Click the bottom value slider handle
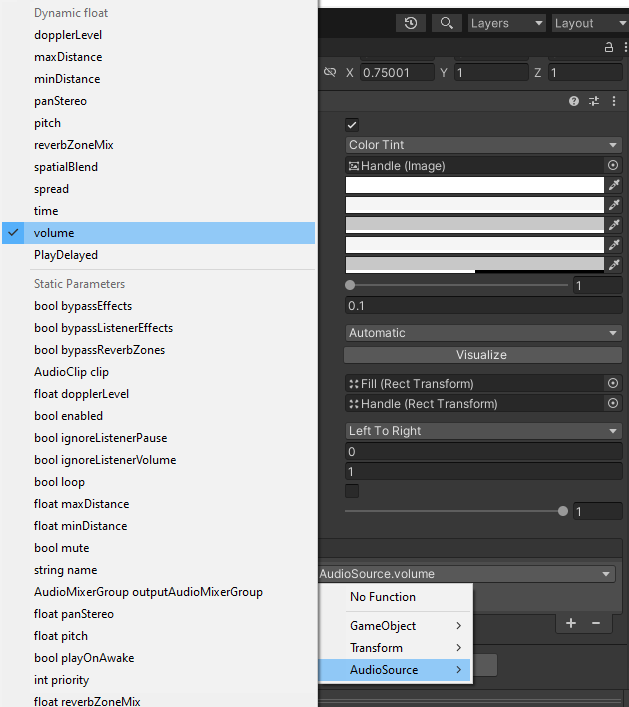The height and width of the screenshot is (707, 629). point(563,511)
